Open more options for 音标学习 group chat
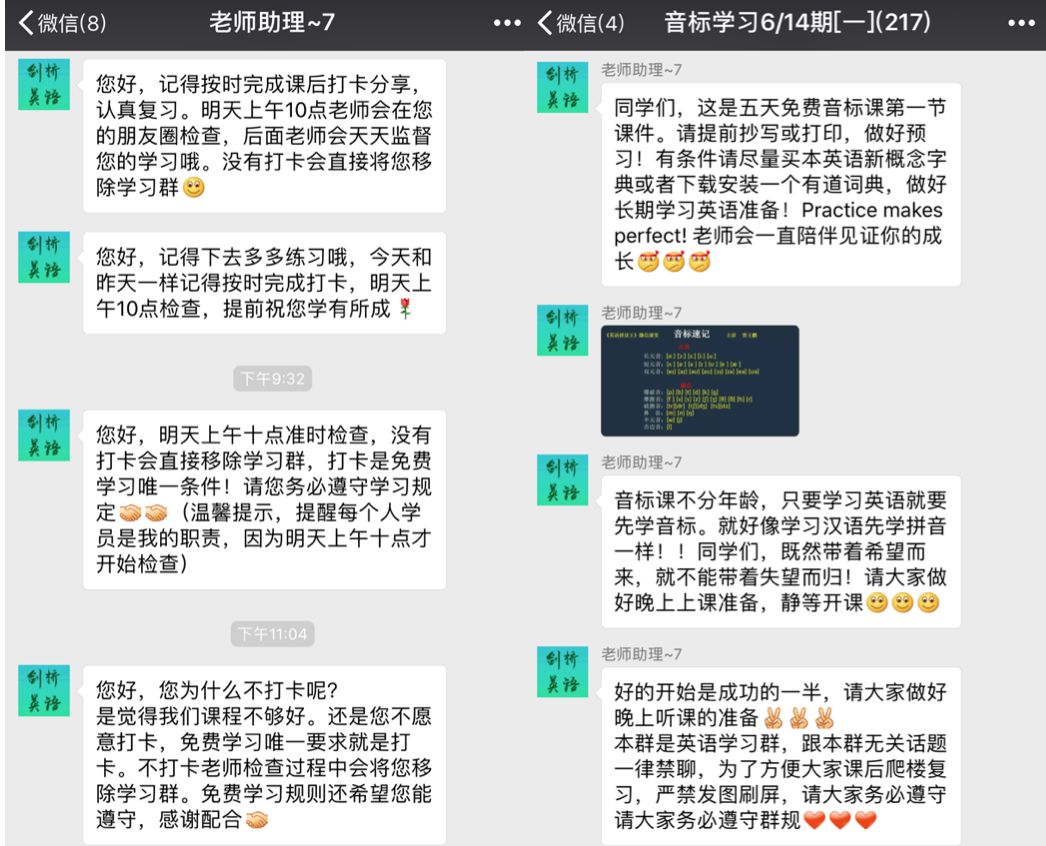 coord(1021,23)
